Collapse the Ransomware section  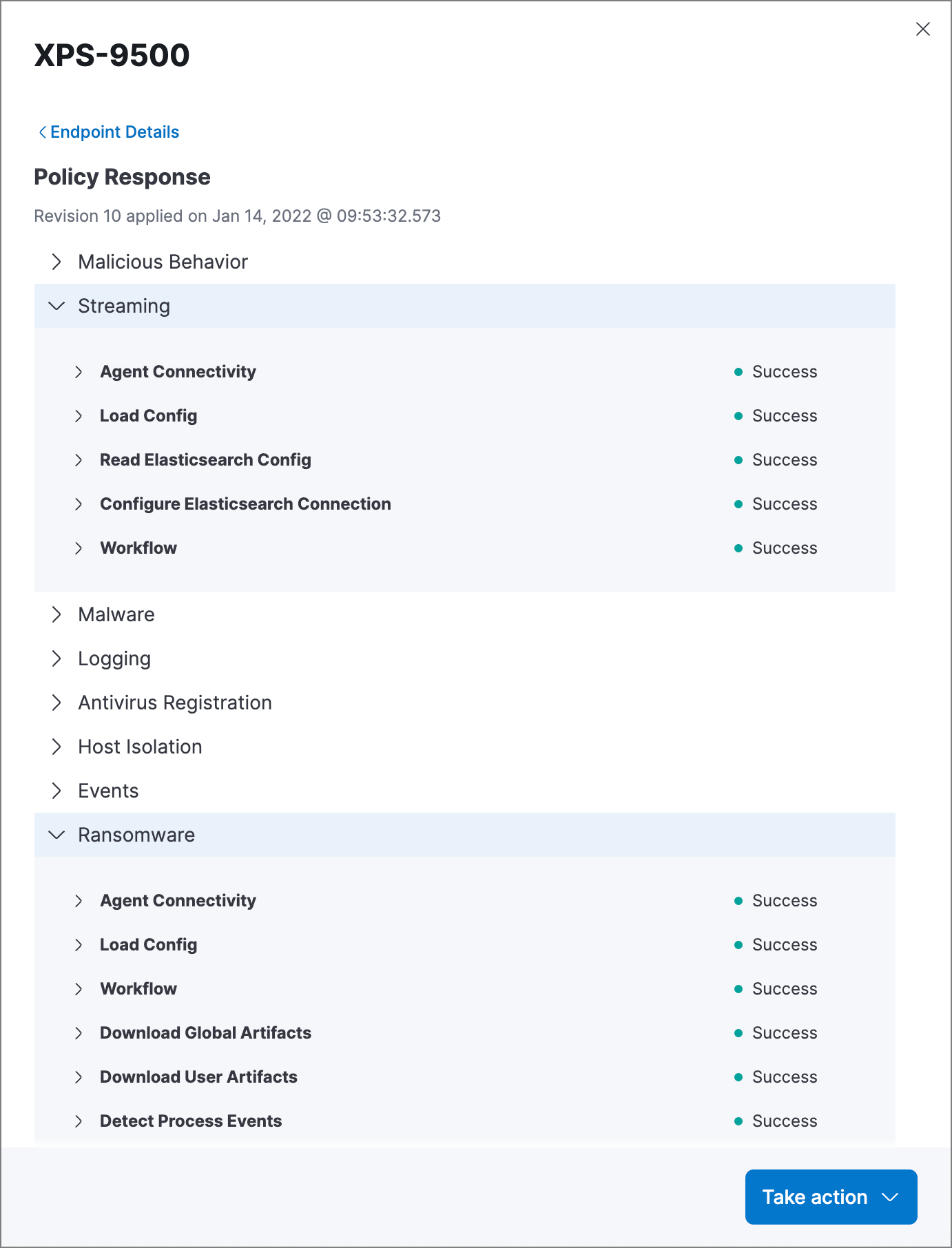pos(56,835)
